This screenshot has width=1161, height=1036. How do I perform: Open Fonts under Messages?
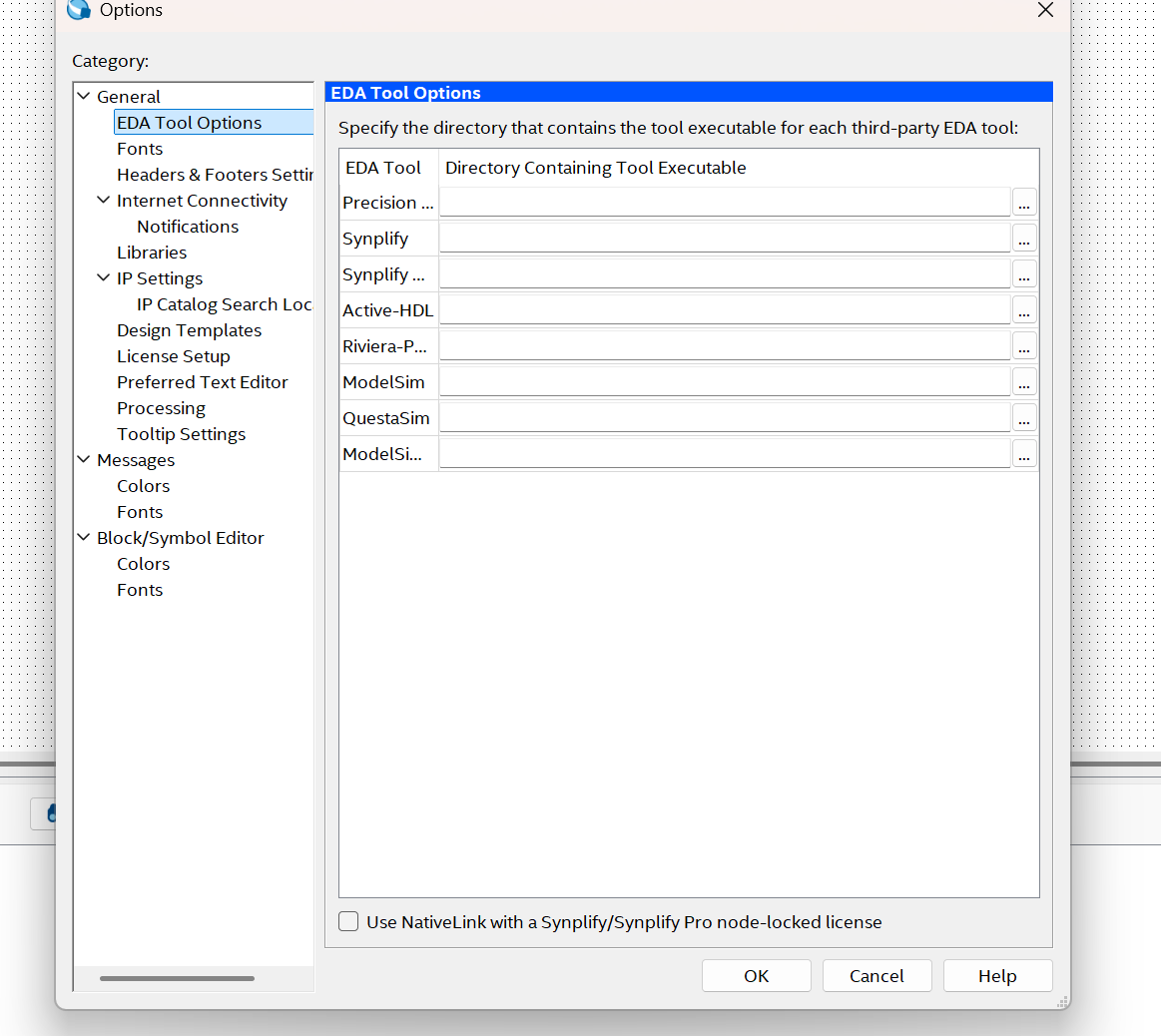[x=140, y=512]
